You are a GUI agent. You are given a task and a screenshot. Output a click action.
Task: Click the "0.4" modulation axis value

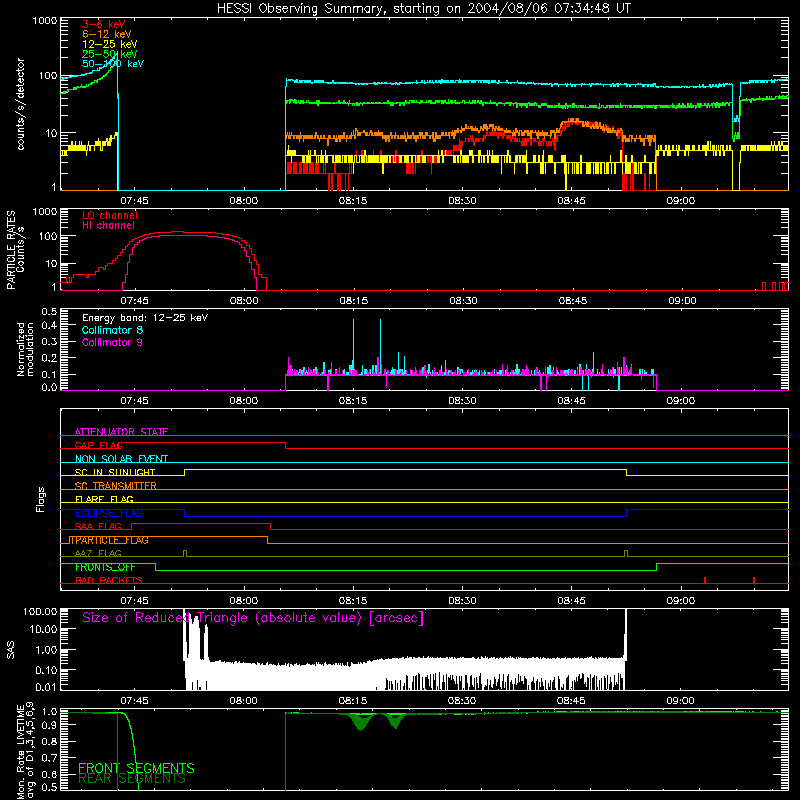point(49,325)
